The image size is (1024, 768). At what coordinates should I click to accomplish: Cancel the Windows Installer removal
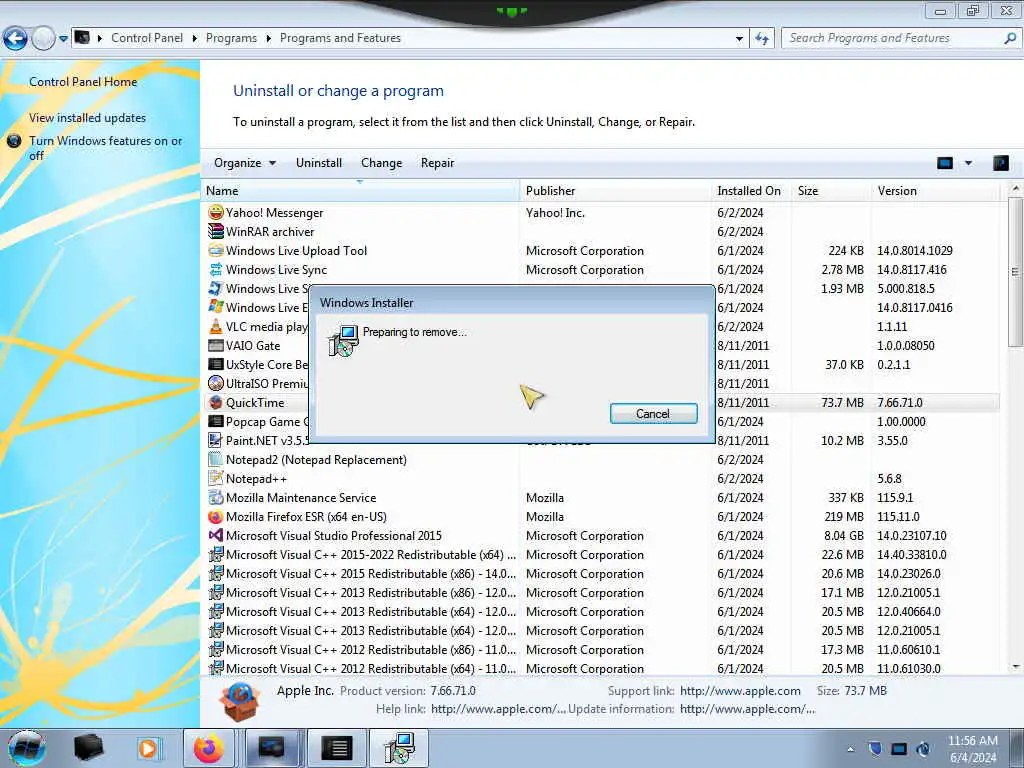click(x=653, y=413)
